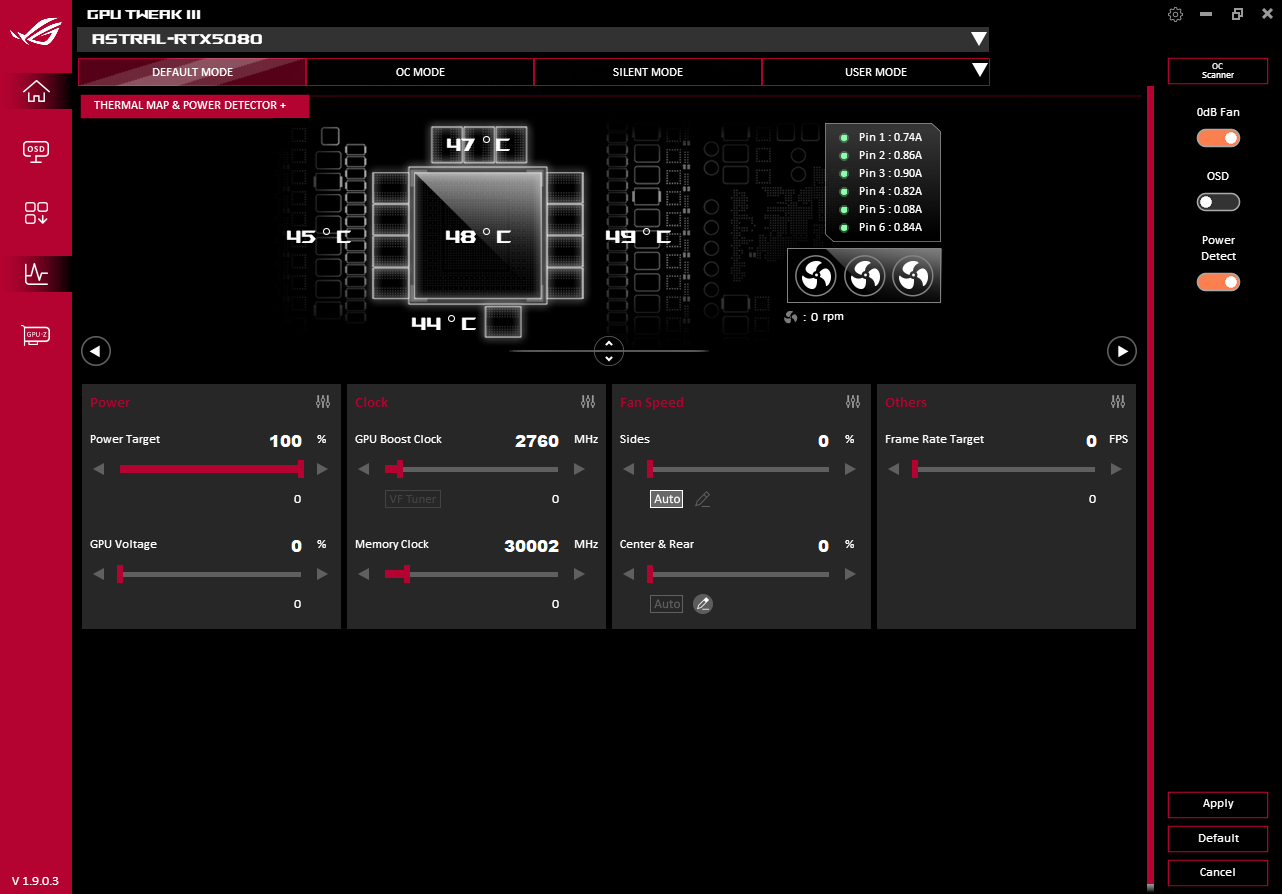The height and width of the screenshot is (894, 1282).
Task: Edit the Center & Rear fan curve
Action: tap(703, 604)
